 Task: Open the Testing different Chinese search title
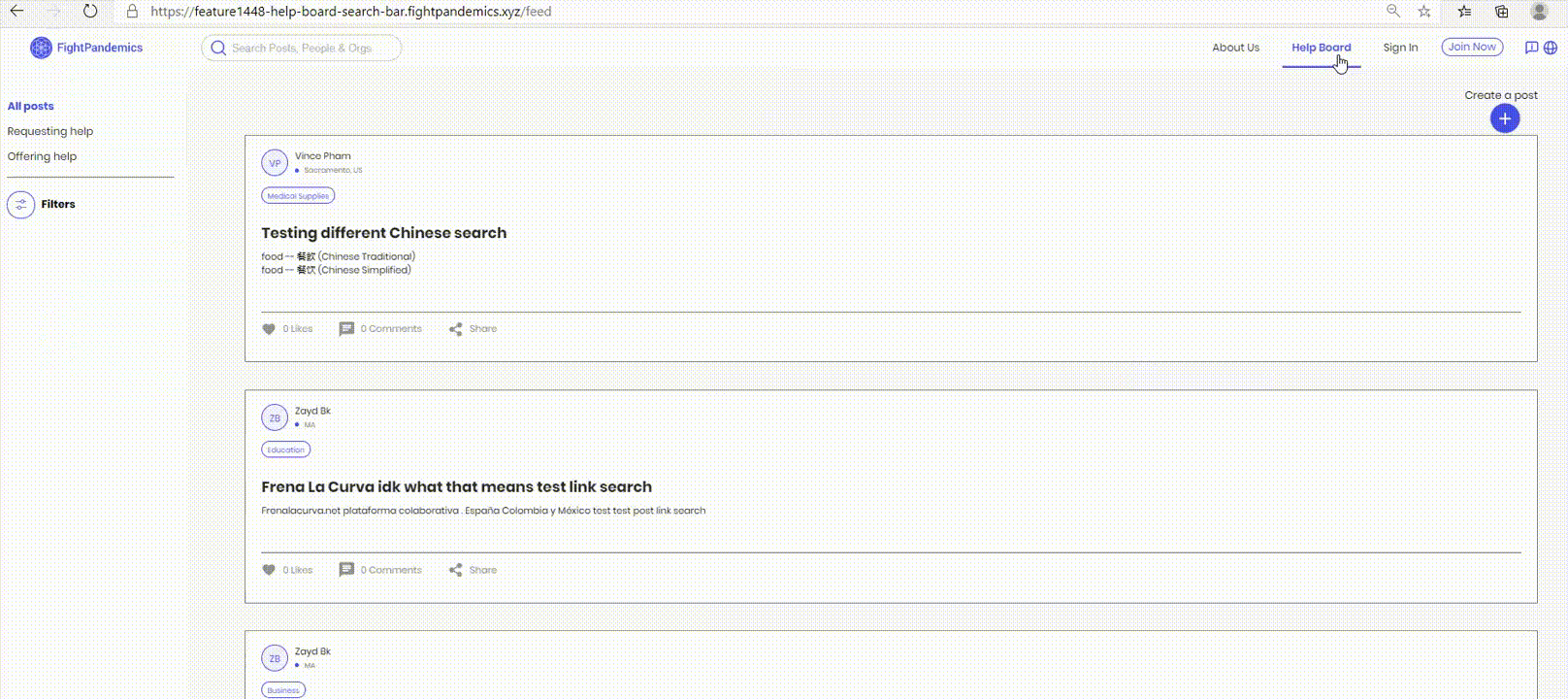(x=383, y=233)
